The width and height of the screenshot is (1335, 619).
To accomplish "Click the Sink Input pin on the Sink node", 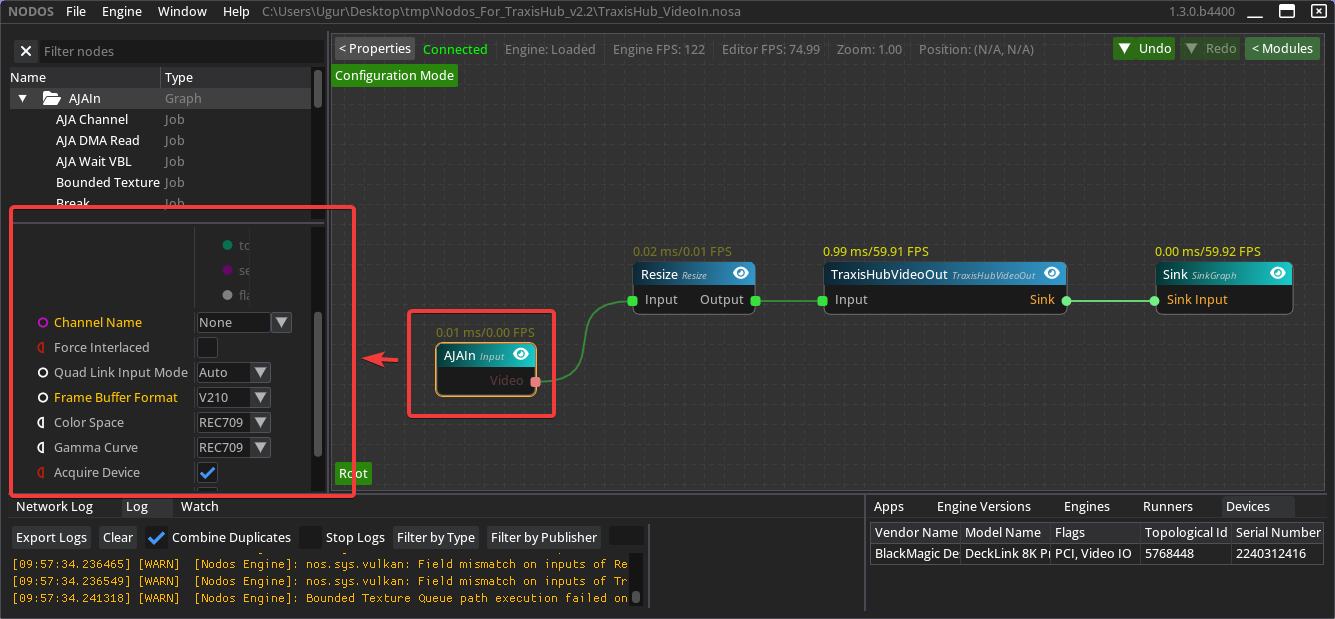I will 1155,300.
